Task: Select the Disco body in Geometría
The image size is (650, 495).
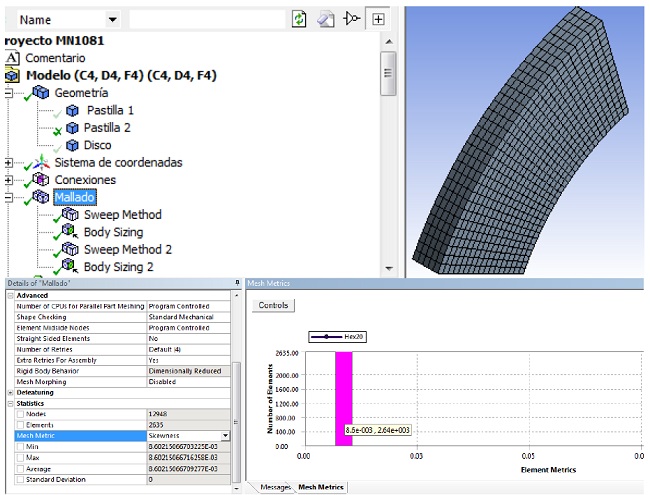Action: point(97,145)
